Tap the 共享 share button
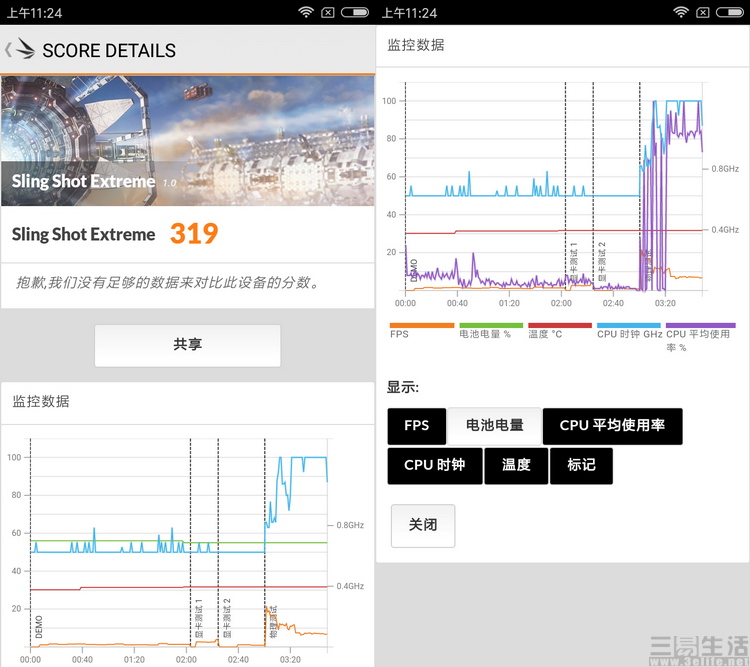Image resolution: width=750 pixels, height=667 pixels. click(x=188, y=345)
